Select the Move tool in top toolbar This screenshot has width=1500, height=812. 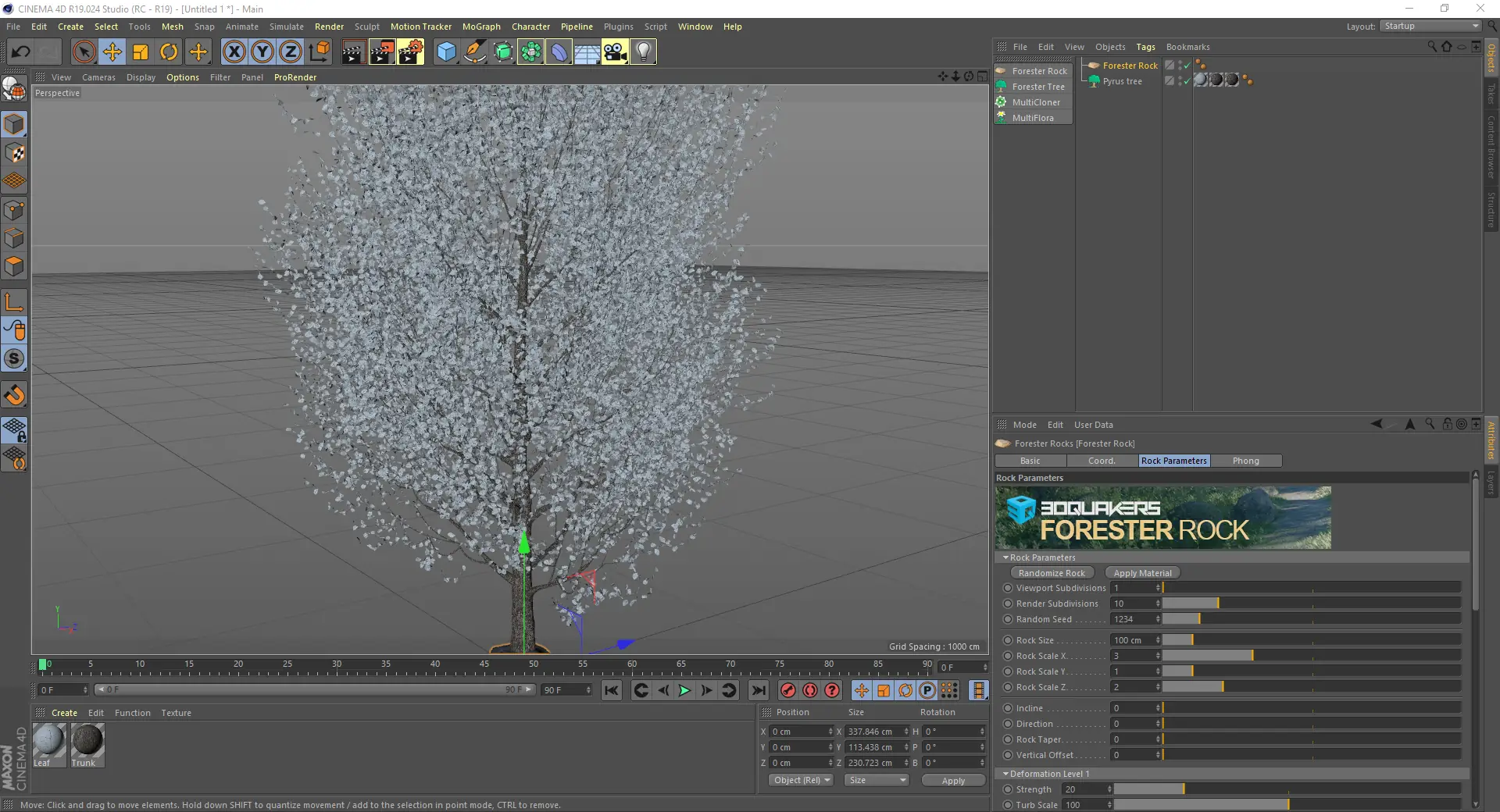coord(112,52)
